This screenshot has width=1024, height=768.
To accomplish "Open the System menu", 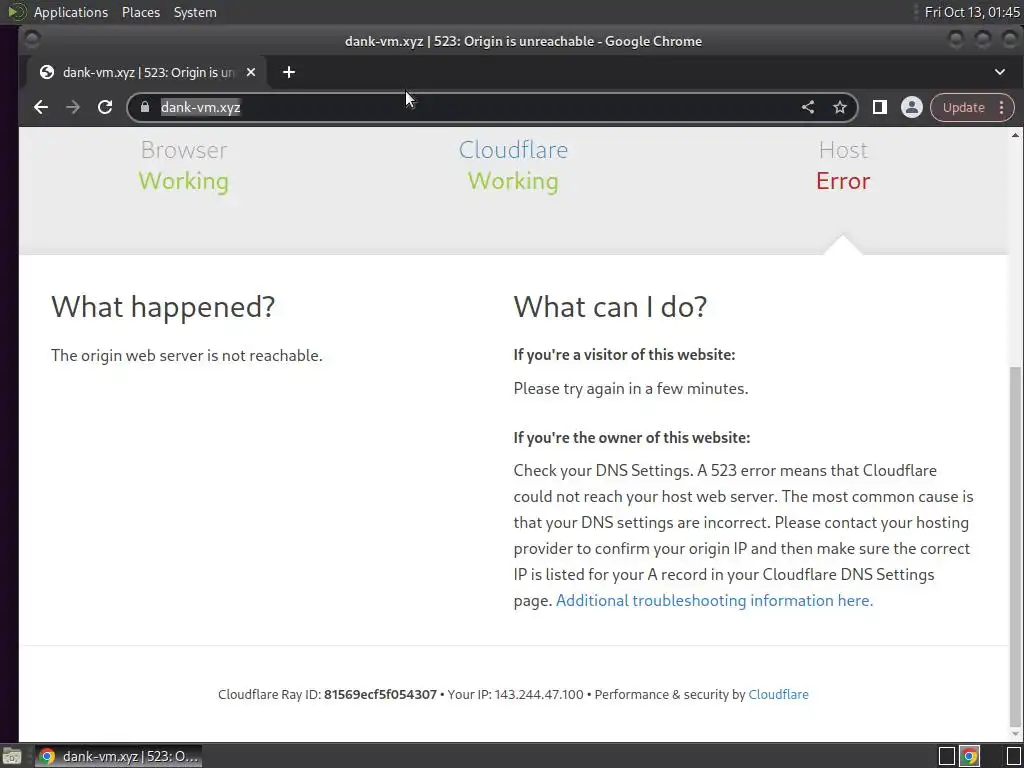I will tap(195, 12).
